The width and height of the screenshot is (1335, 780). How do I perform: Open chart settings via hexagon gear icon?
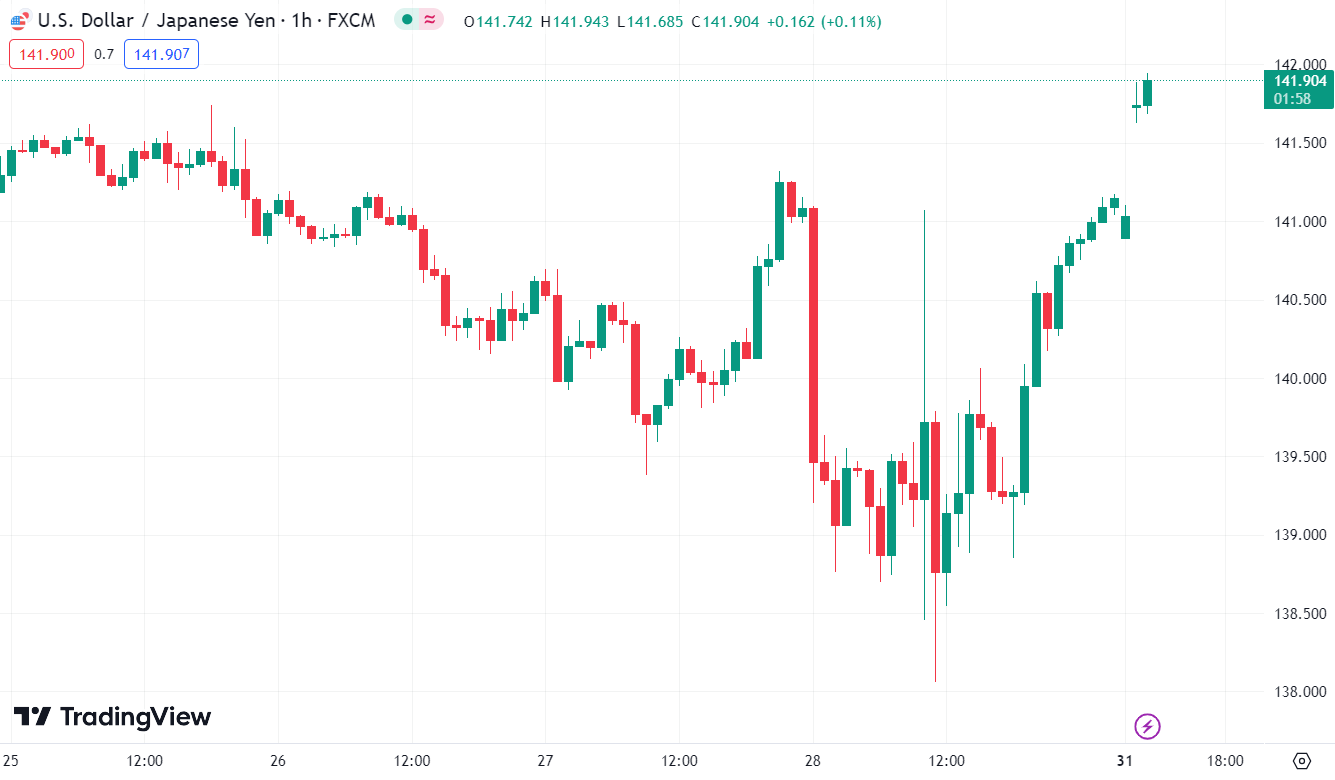click(1302, 761)
